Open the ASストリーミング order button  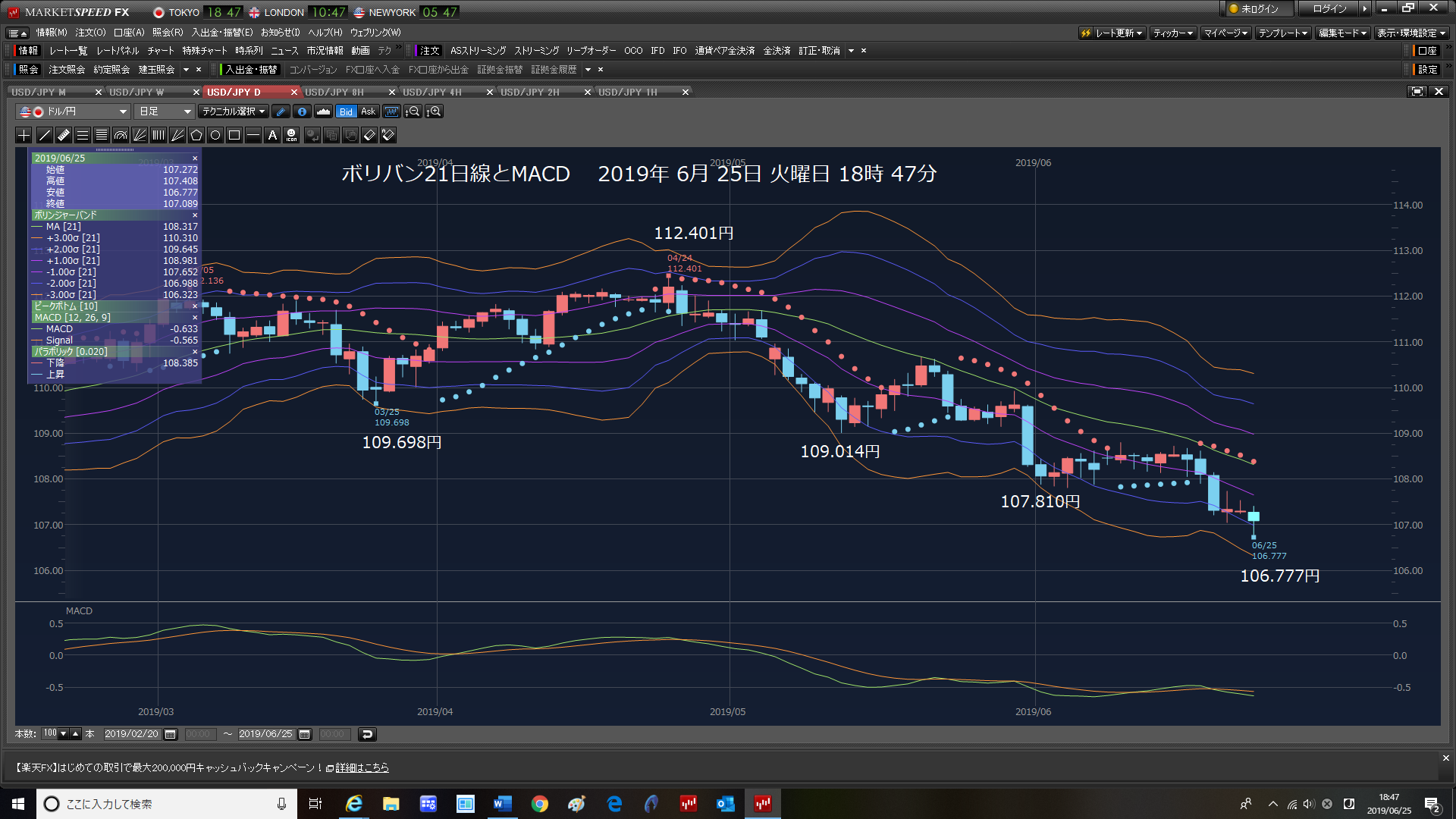click(x=479, y=51)
